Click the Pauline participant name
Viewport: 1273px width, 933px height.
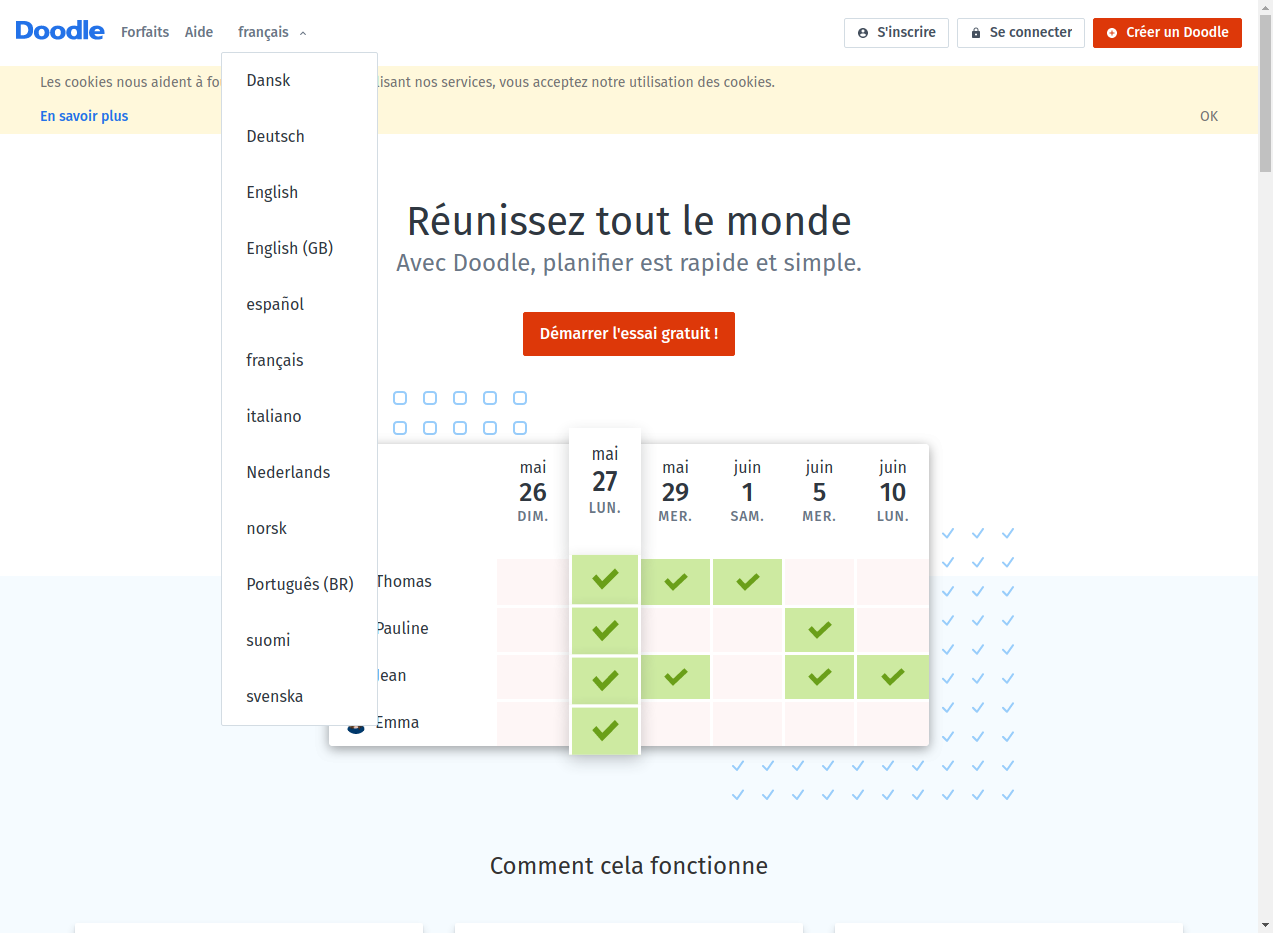pyautogui.click(x=402, y=628)
